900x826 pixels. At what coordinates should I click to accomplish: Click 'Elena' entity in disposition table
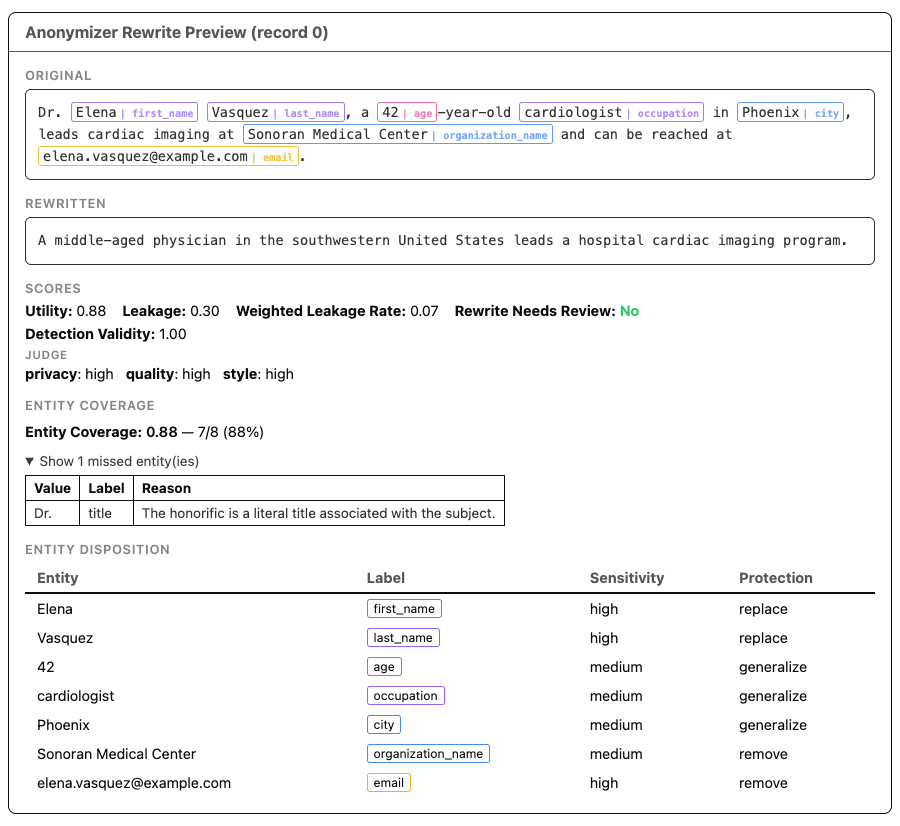(55, 609)
